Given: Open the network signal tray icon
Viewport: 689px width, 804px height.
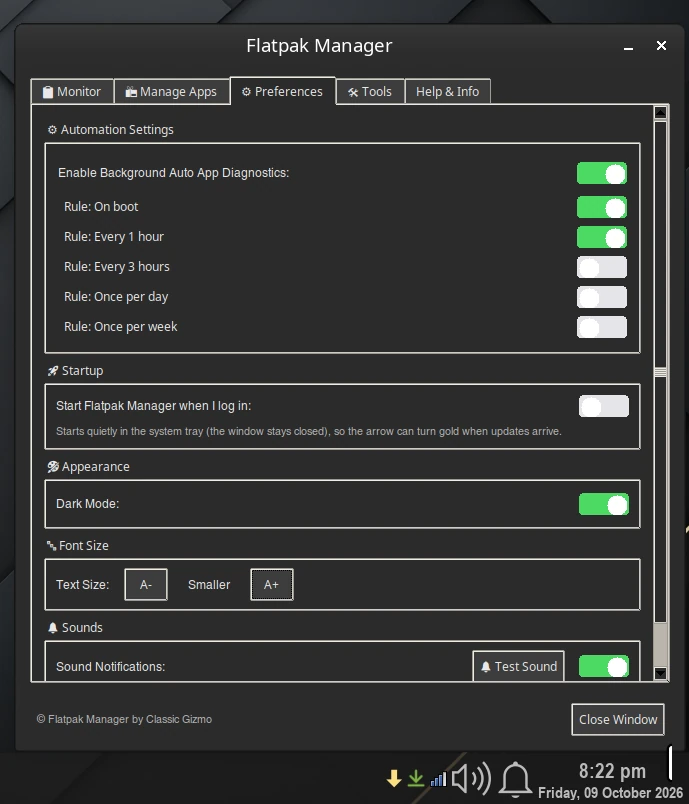Looking at the screenshot, I should coord(438,779).
